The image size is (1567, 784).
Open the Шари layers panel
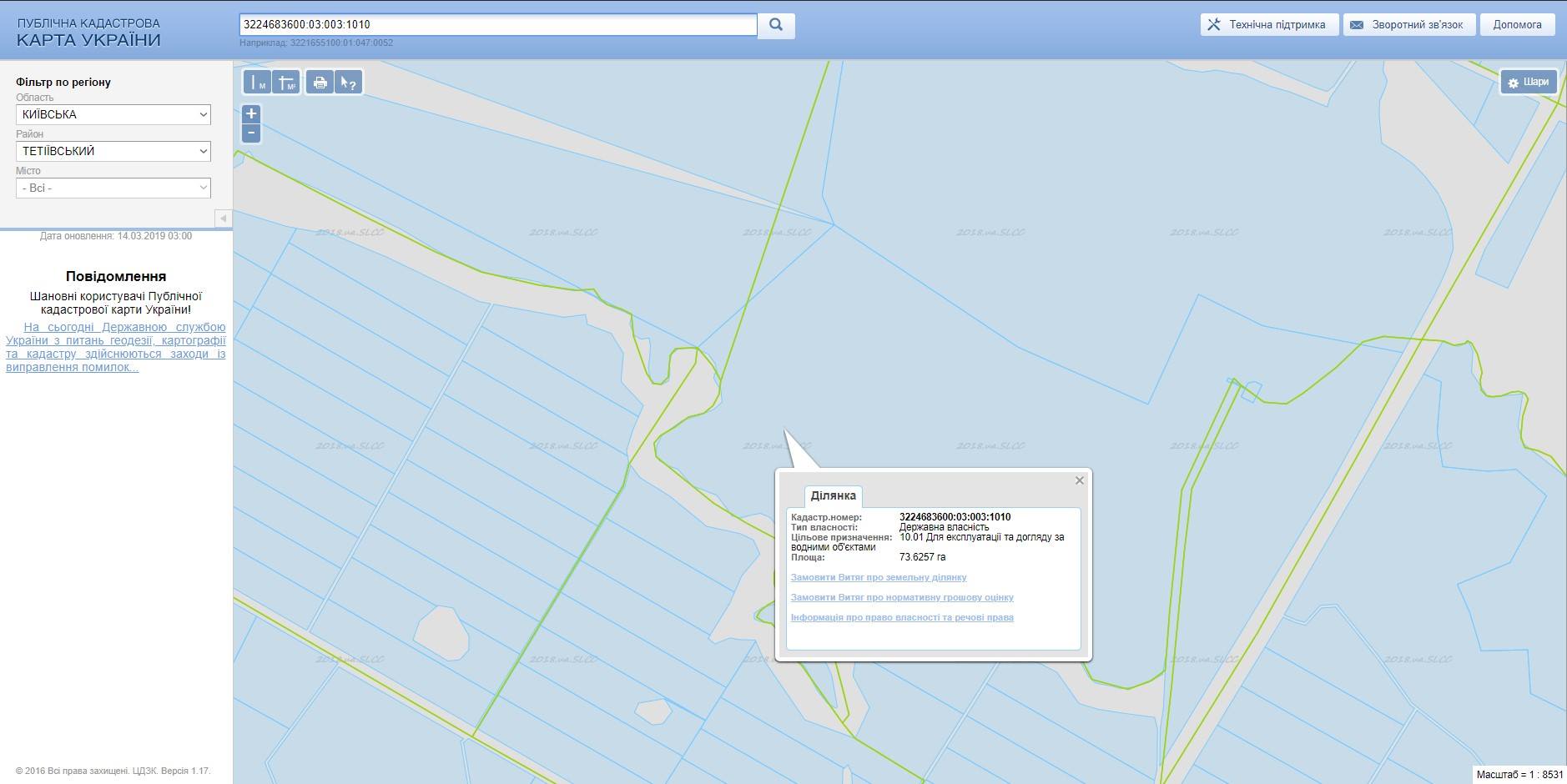coord(1529,82)
